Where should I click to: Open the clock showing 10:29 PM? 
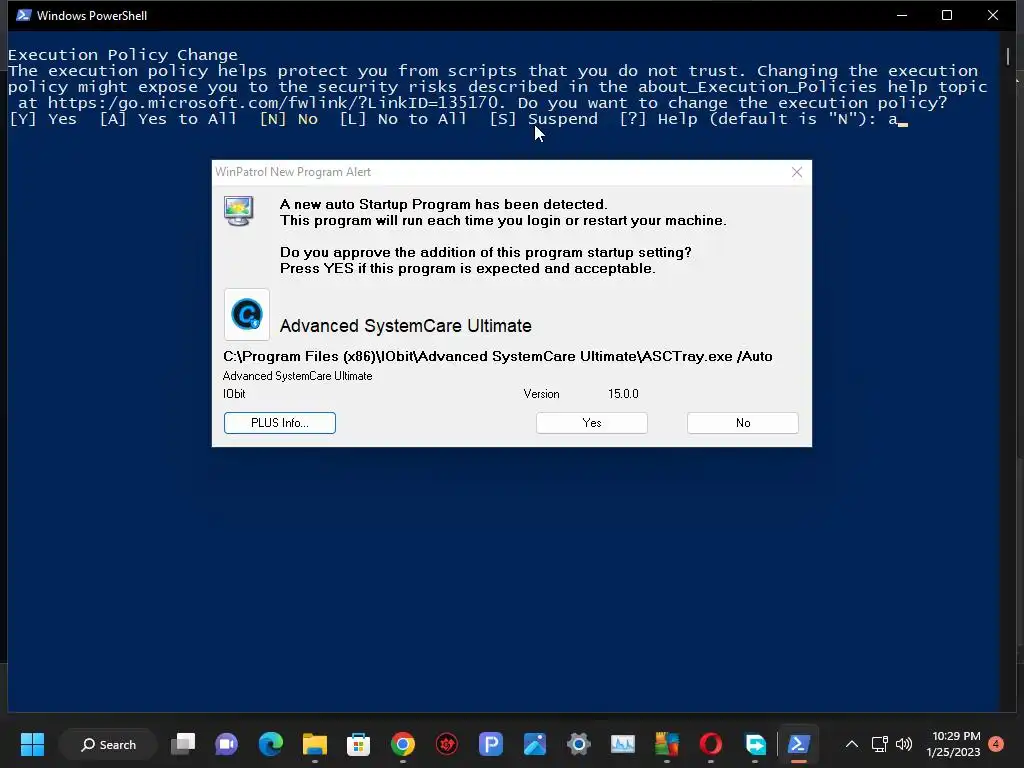point(953,744)
